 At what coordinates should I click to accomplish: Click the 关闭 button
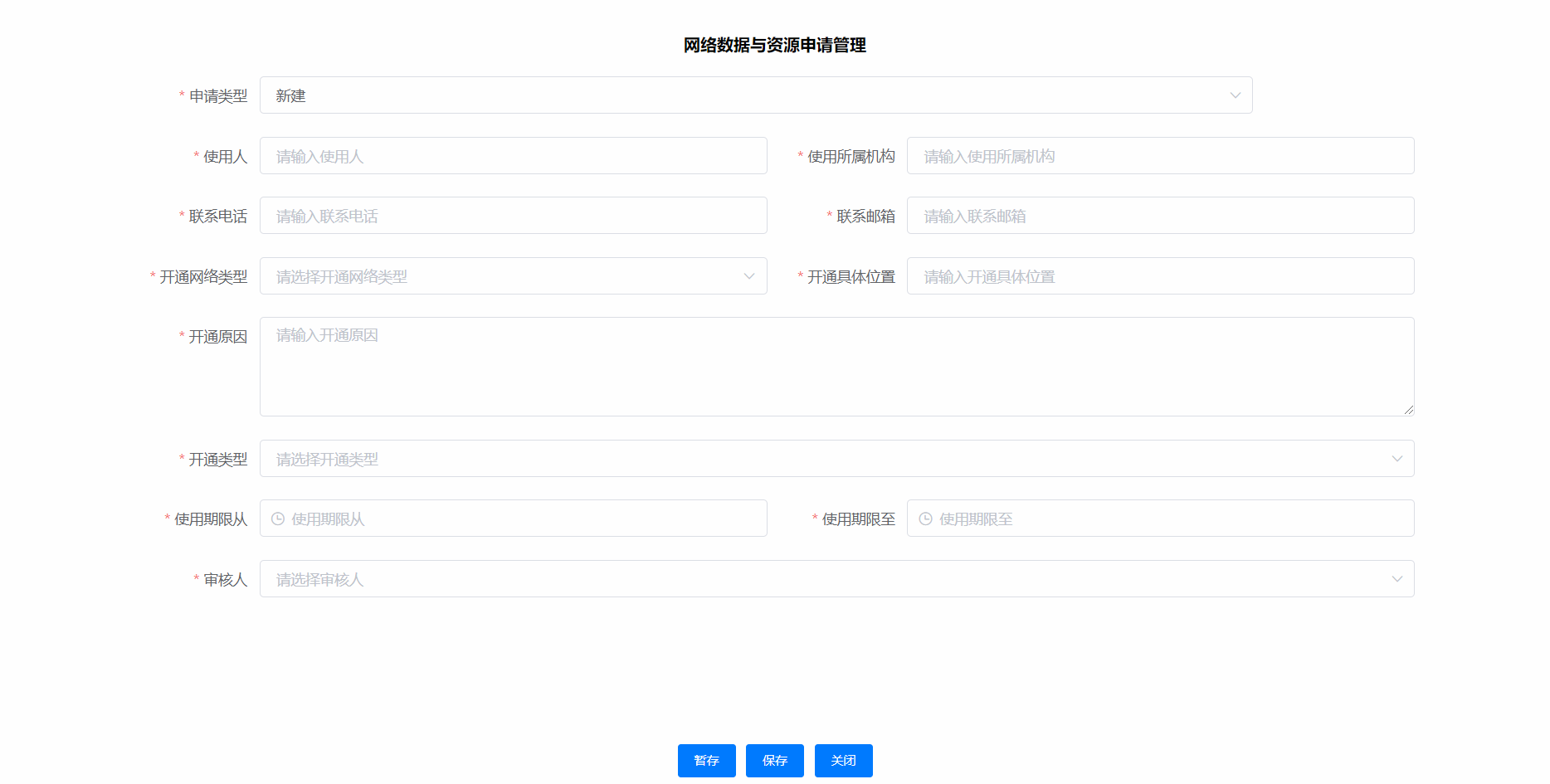843,761
